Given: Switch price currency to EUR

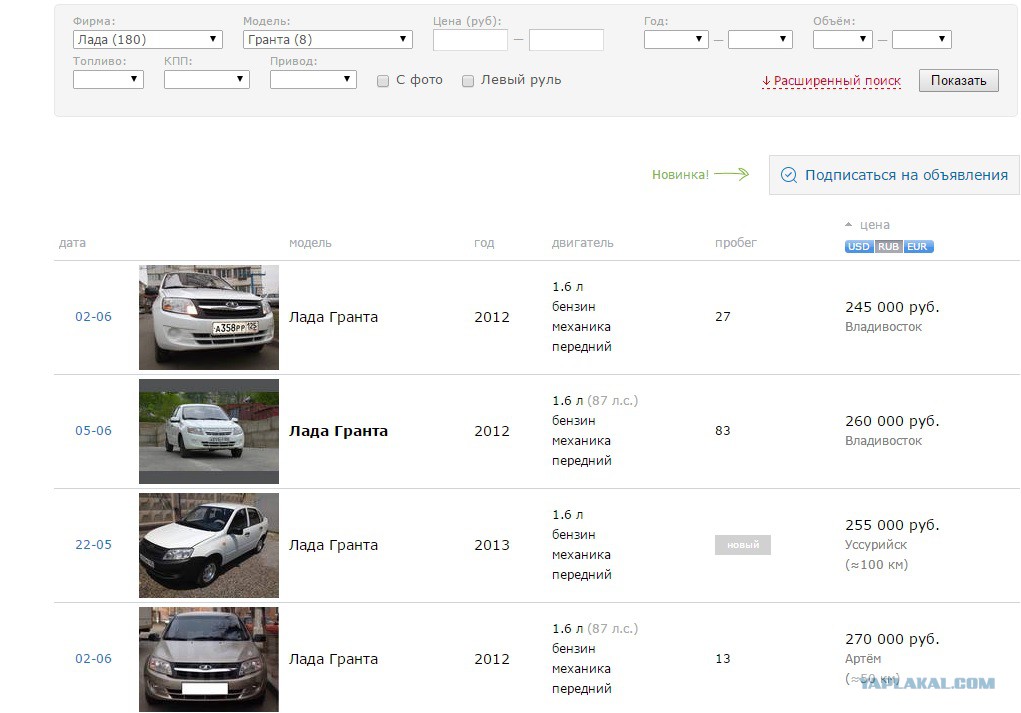Looking at the screenshot, I should [917, 247].
